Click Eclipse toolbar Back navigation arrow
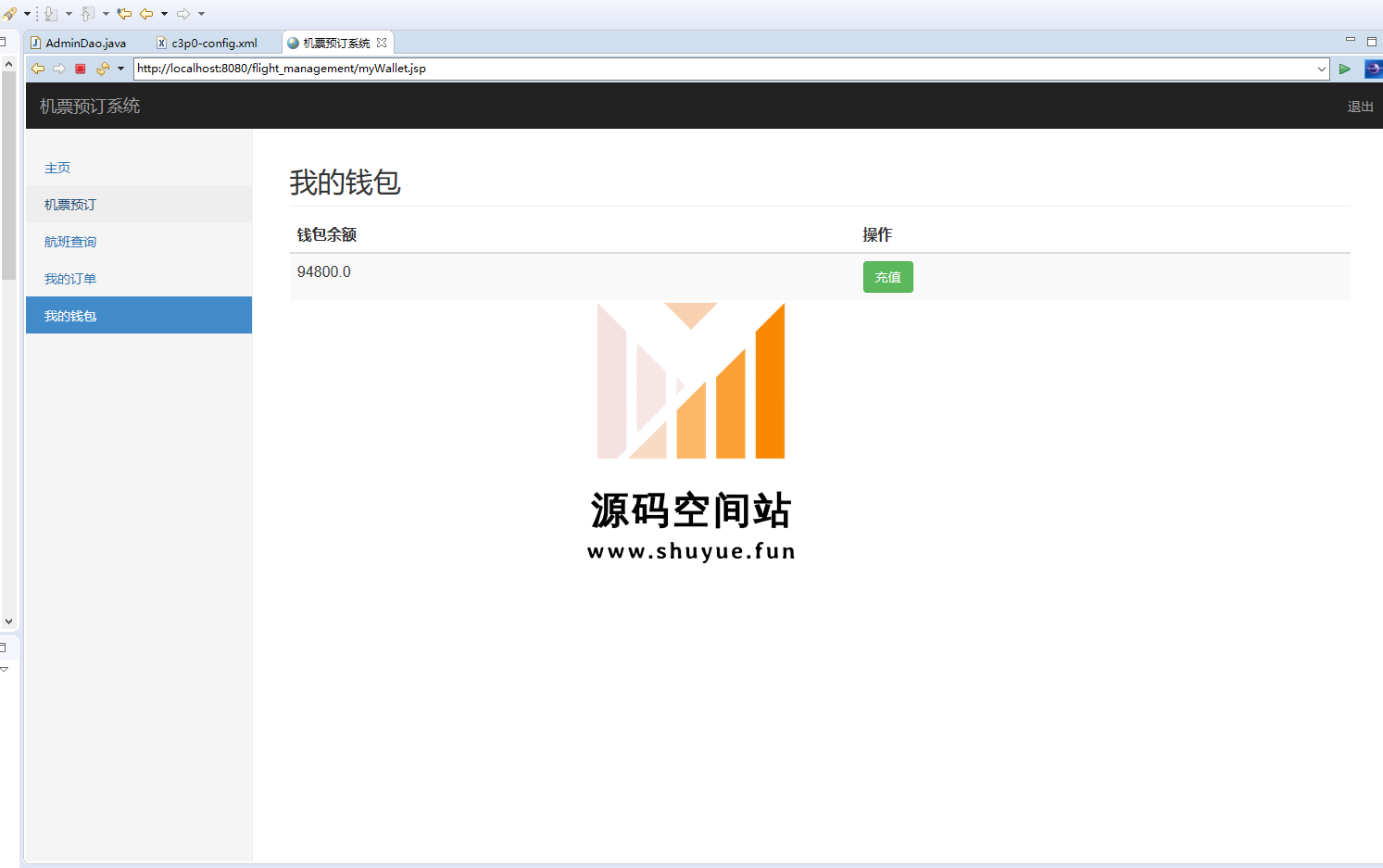The height and width of the screenshot is (868, 1383). (146, 14)
